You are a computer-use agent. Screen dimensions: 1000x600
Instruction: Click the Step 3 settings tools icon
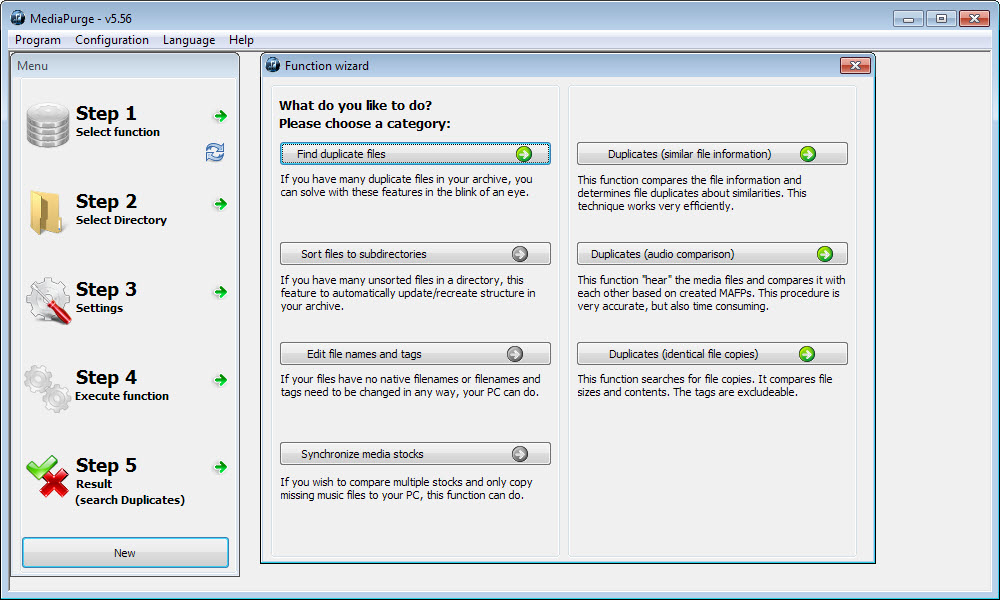[47, 300]
